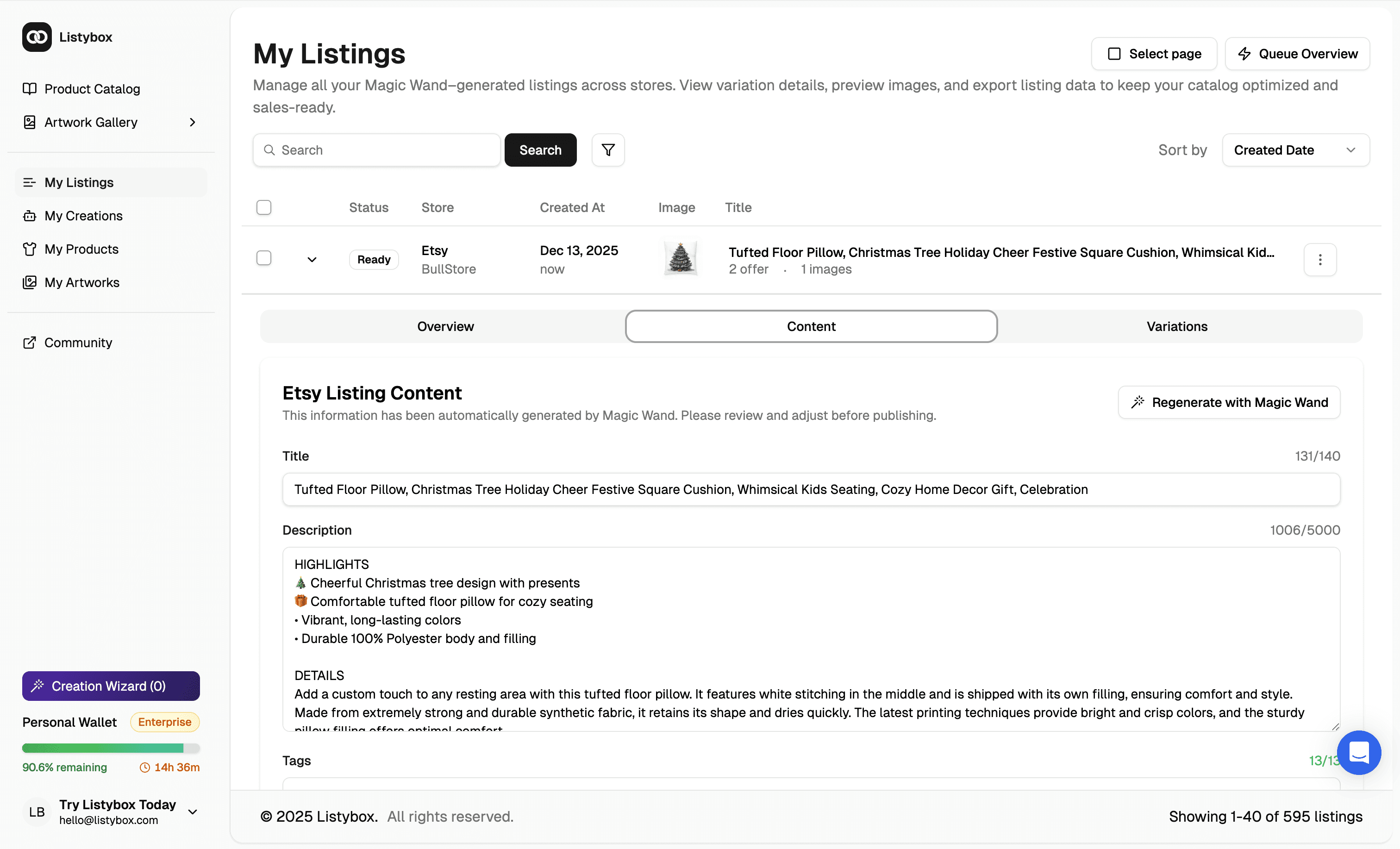Open the Queue Overview
This screenshot has height=849, width=1400.
point(1298,53)
